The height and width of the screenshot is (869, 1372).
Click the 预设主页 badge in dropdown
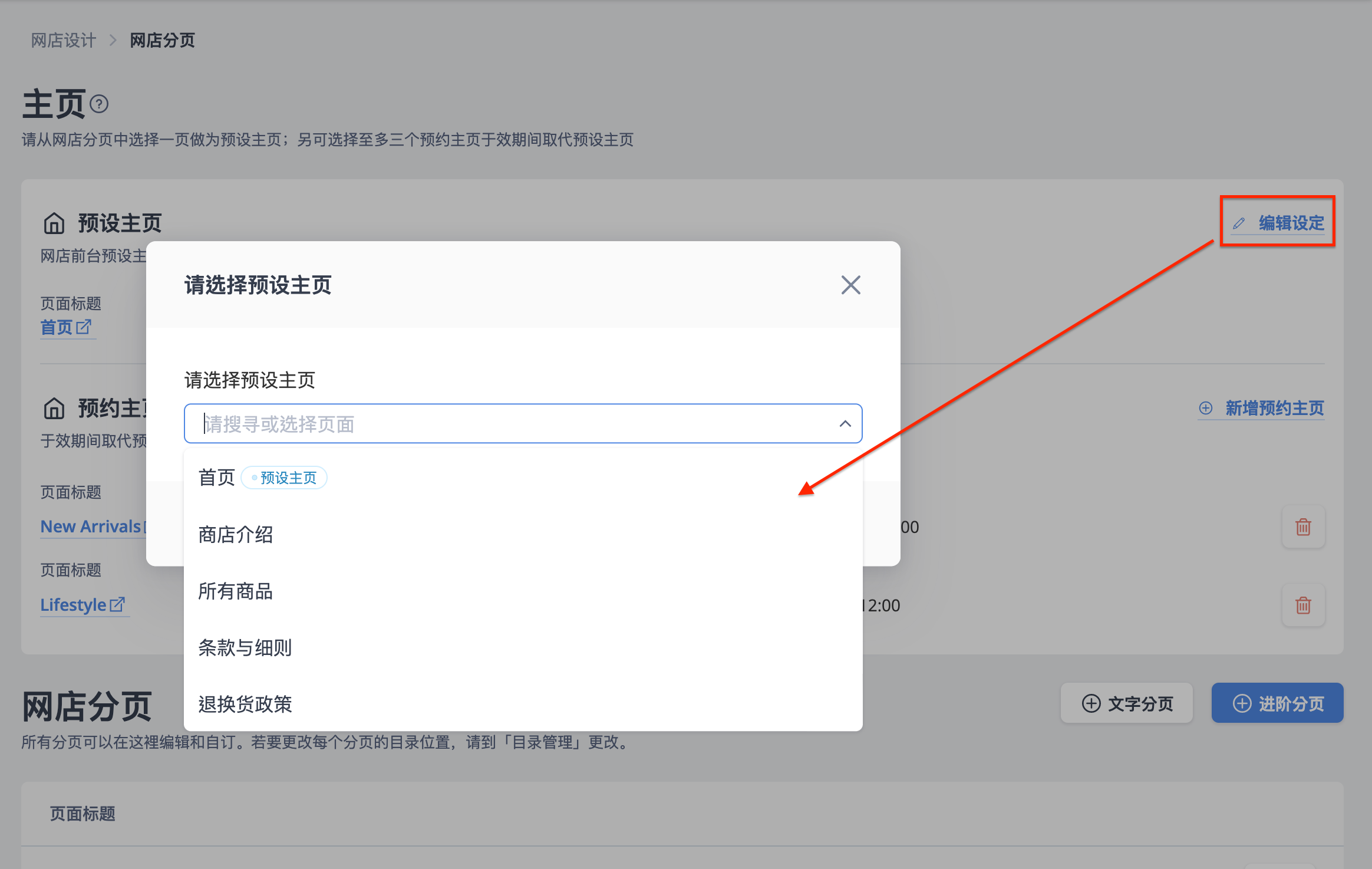(284, 478)
